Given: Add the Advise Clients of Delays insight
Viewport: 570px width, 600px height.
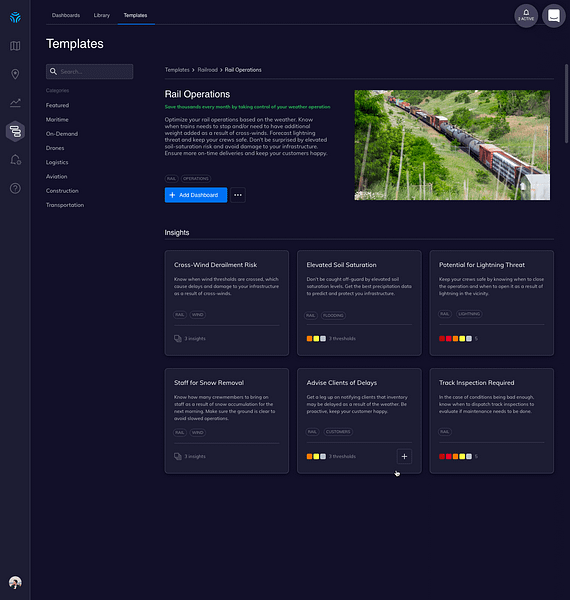Looking at the screenshot, I should [404, 456].
